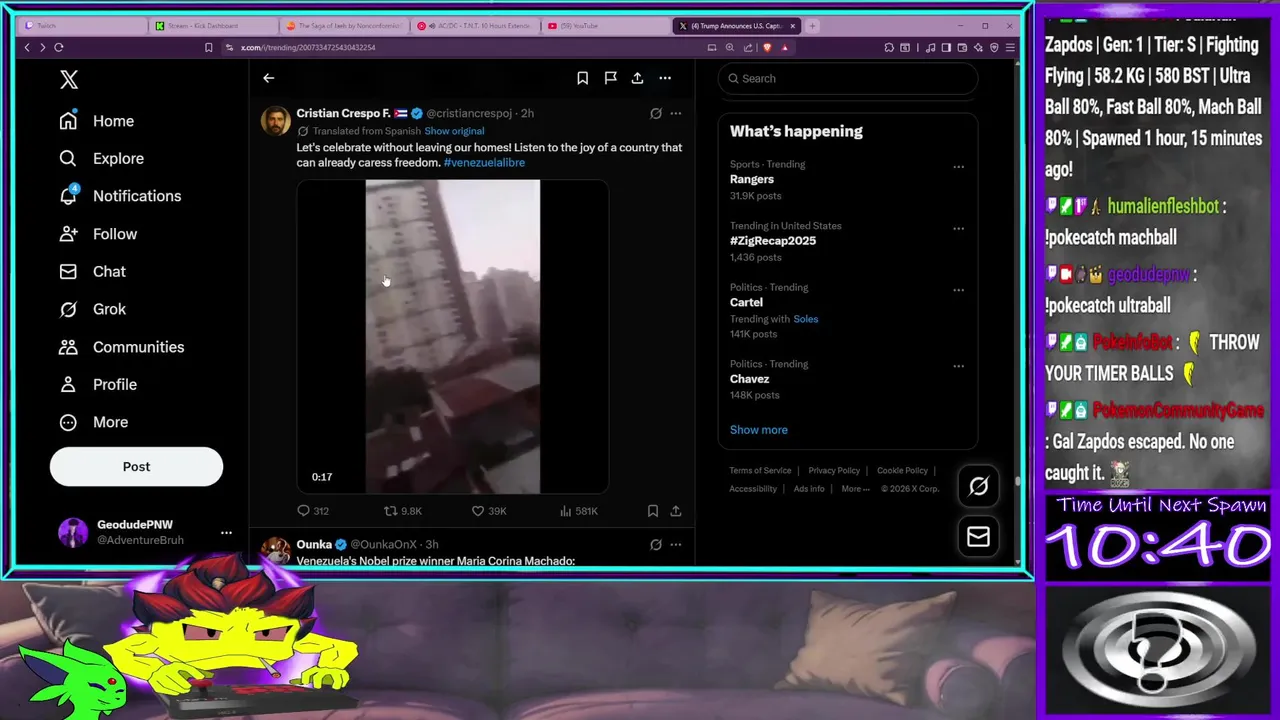This screenshot has width=1280, height=720.
Task: Click Show more under What's happening
Action: pyautogui.click(x=759, y=430)
